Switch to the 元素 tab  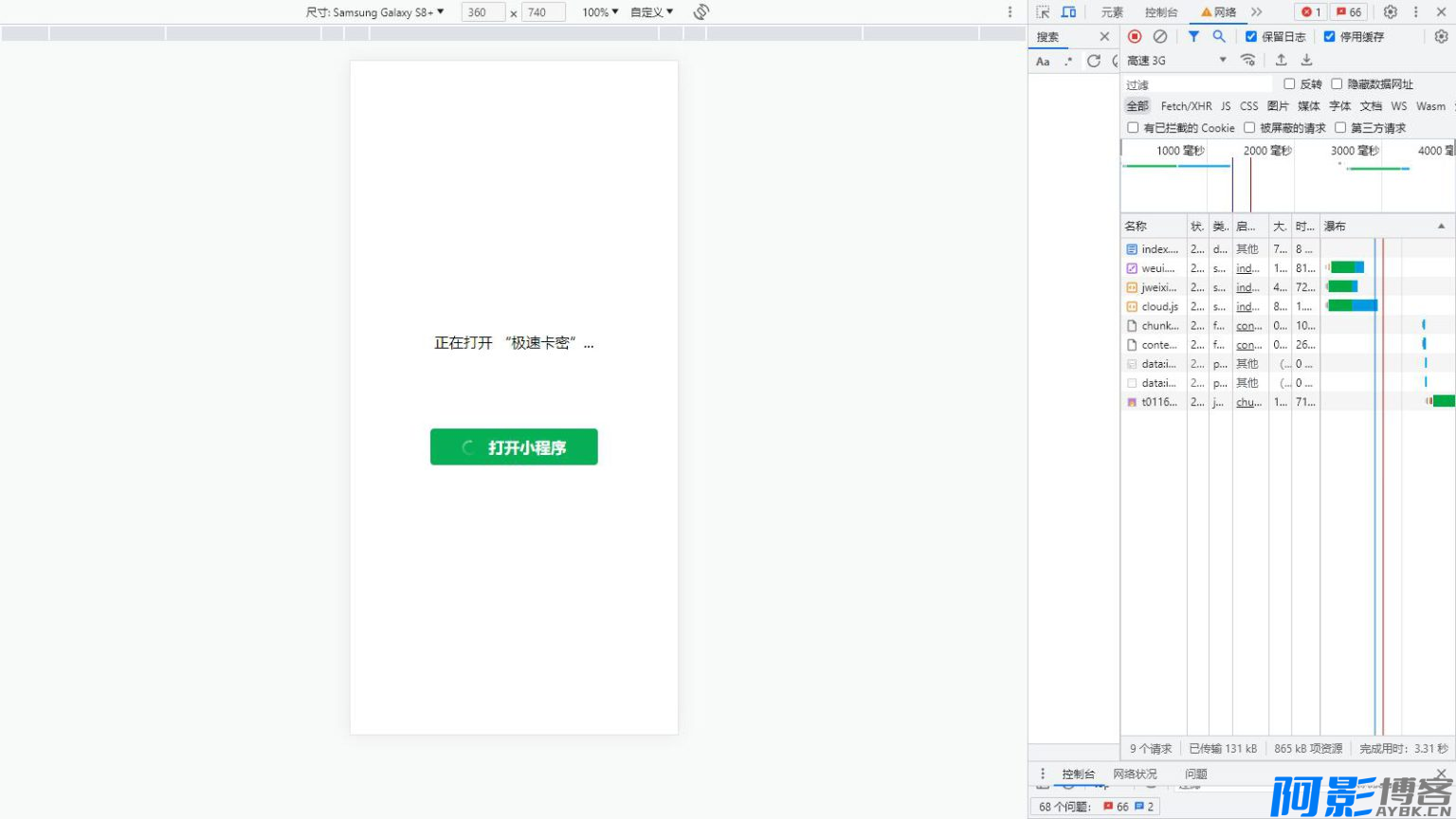coord(1112,12)
